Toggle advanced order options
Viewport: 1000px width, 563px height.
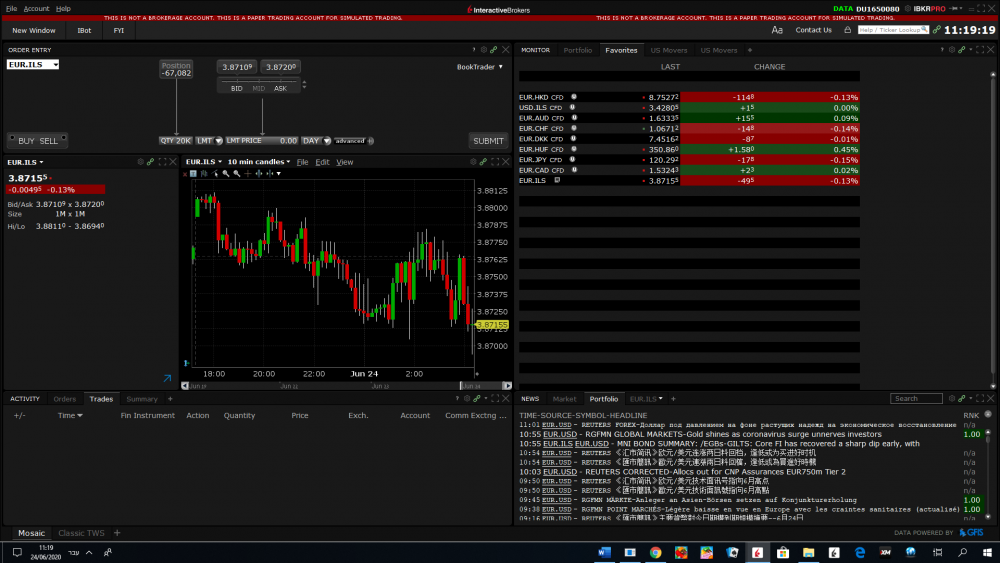pos(353,141)
